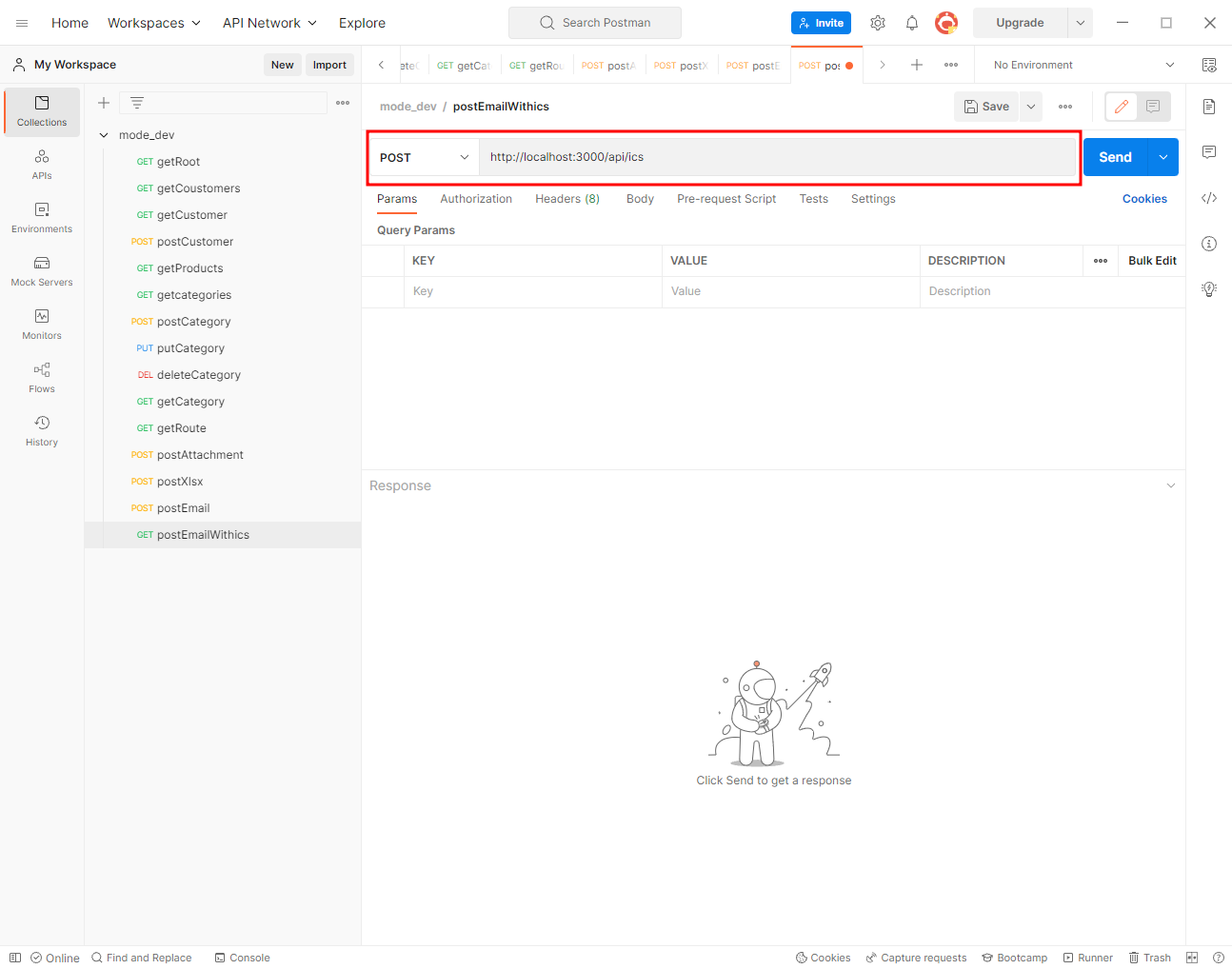Open POST method dropdown
This screenshot has width=1232, height=969.
tap(424, 157)
